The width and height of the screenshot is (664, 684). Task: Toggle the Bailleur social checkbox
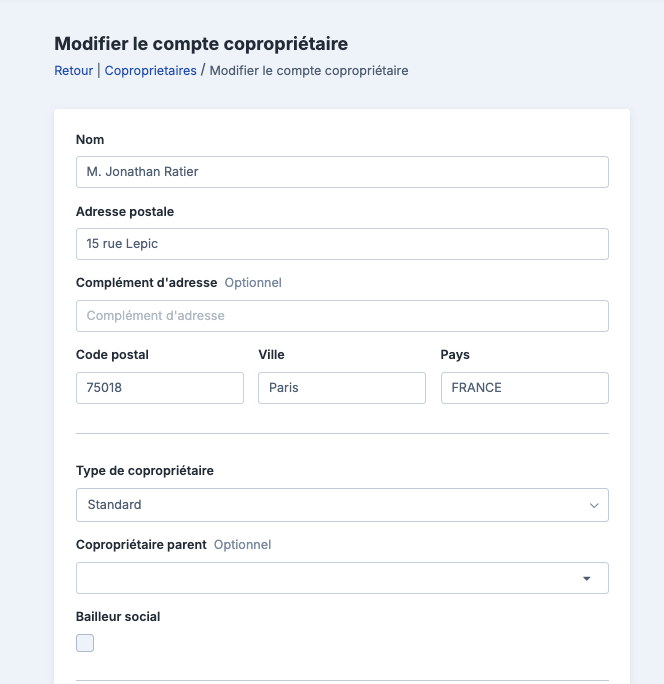click(85, 643)
